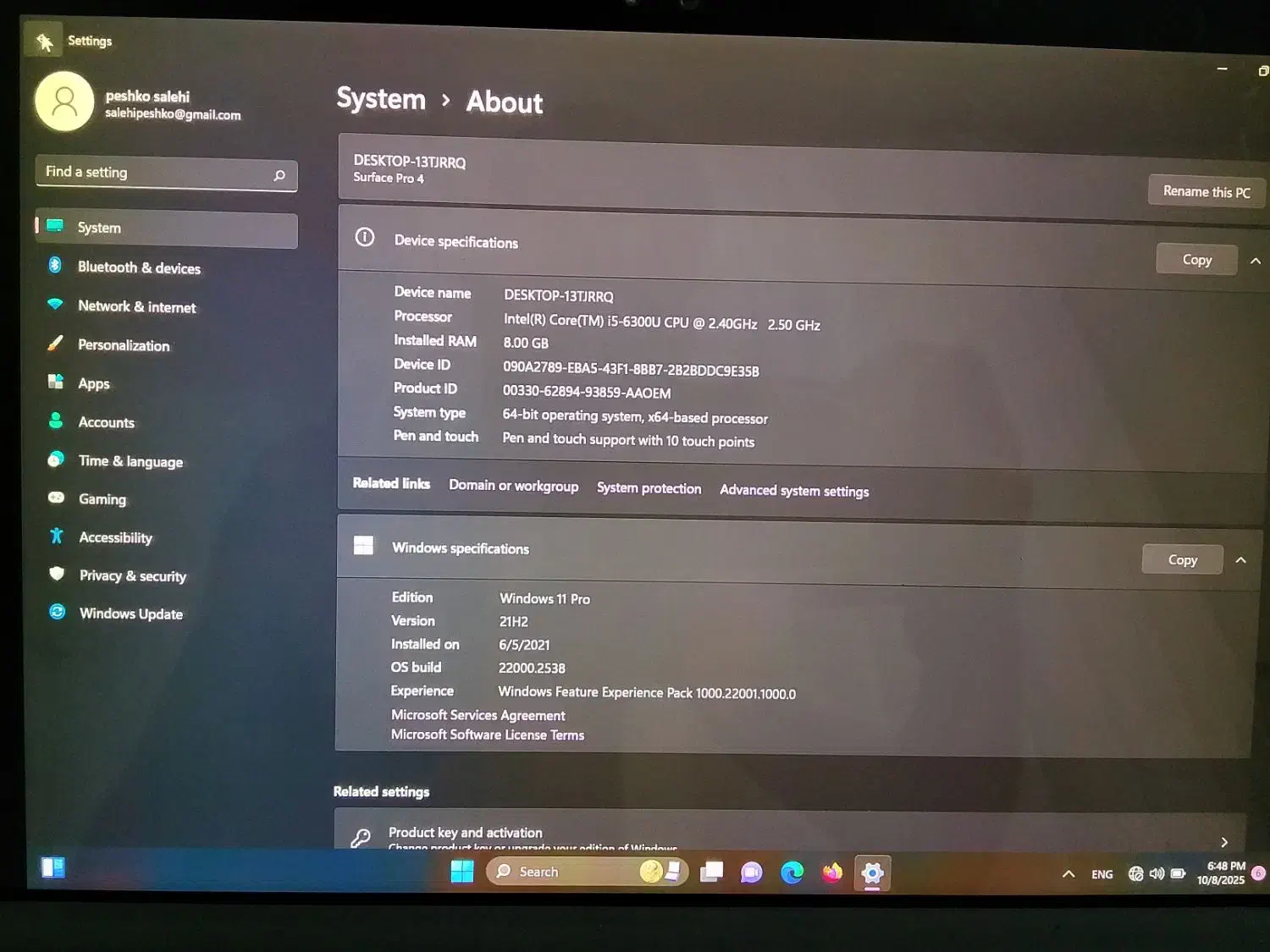Click the Windows specifications logo icon

[363, 545]
